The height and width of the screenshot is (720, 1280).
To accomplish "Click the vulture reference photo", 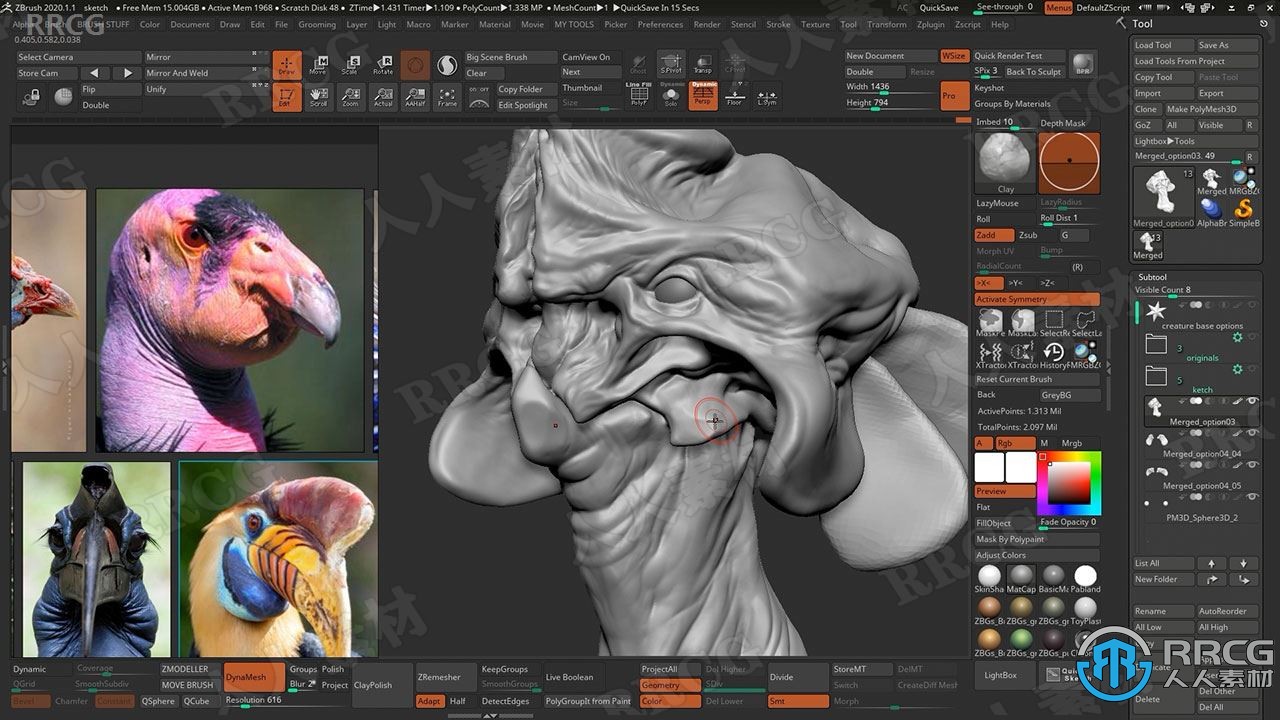I will point(230,320).
